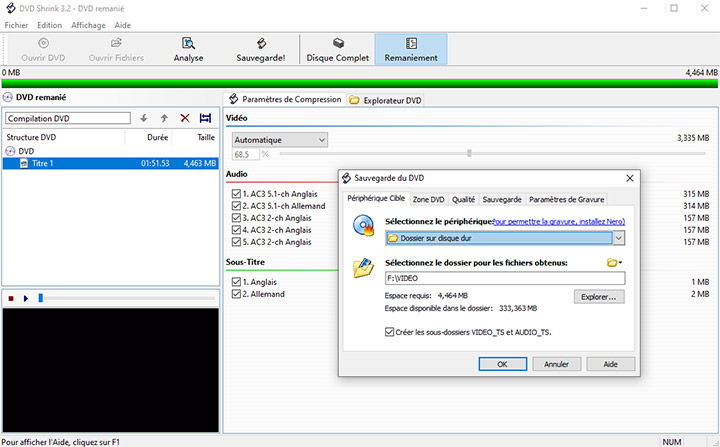Select the Périphérique Cible tab

(x=376, y=198)
